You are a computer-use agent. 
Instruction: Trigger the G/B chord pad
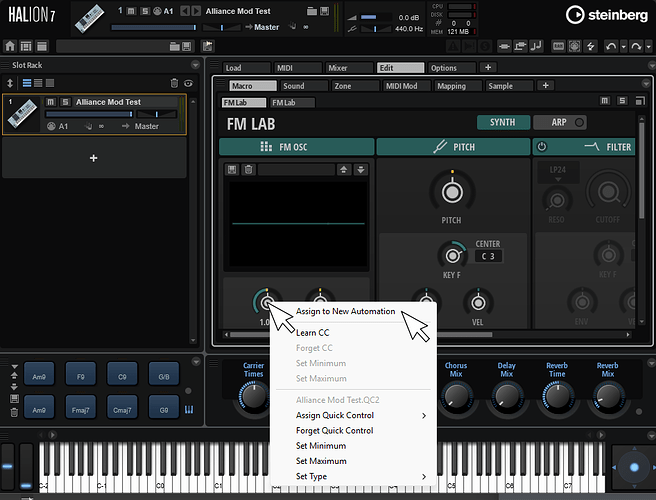pos(164,374)
